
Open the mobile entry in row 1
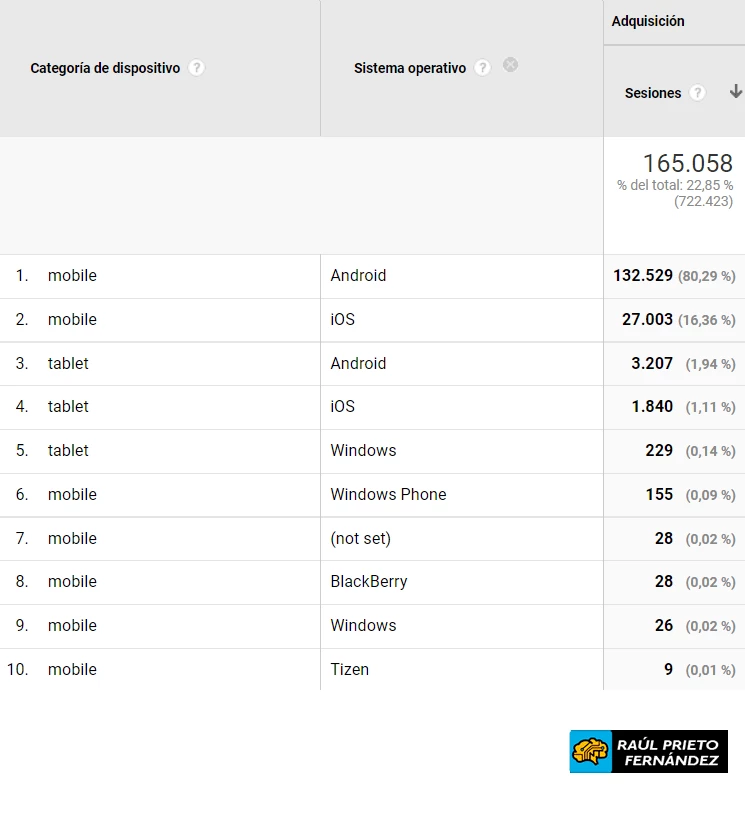click(72, 276)
